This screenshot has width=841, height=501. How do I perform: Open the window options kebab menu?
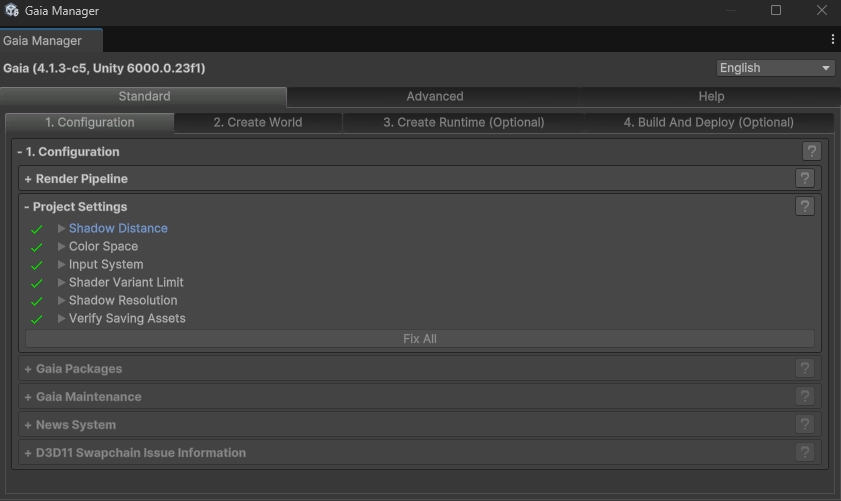(x=832, y=39)
